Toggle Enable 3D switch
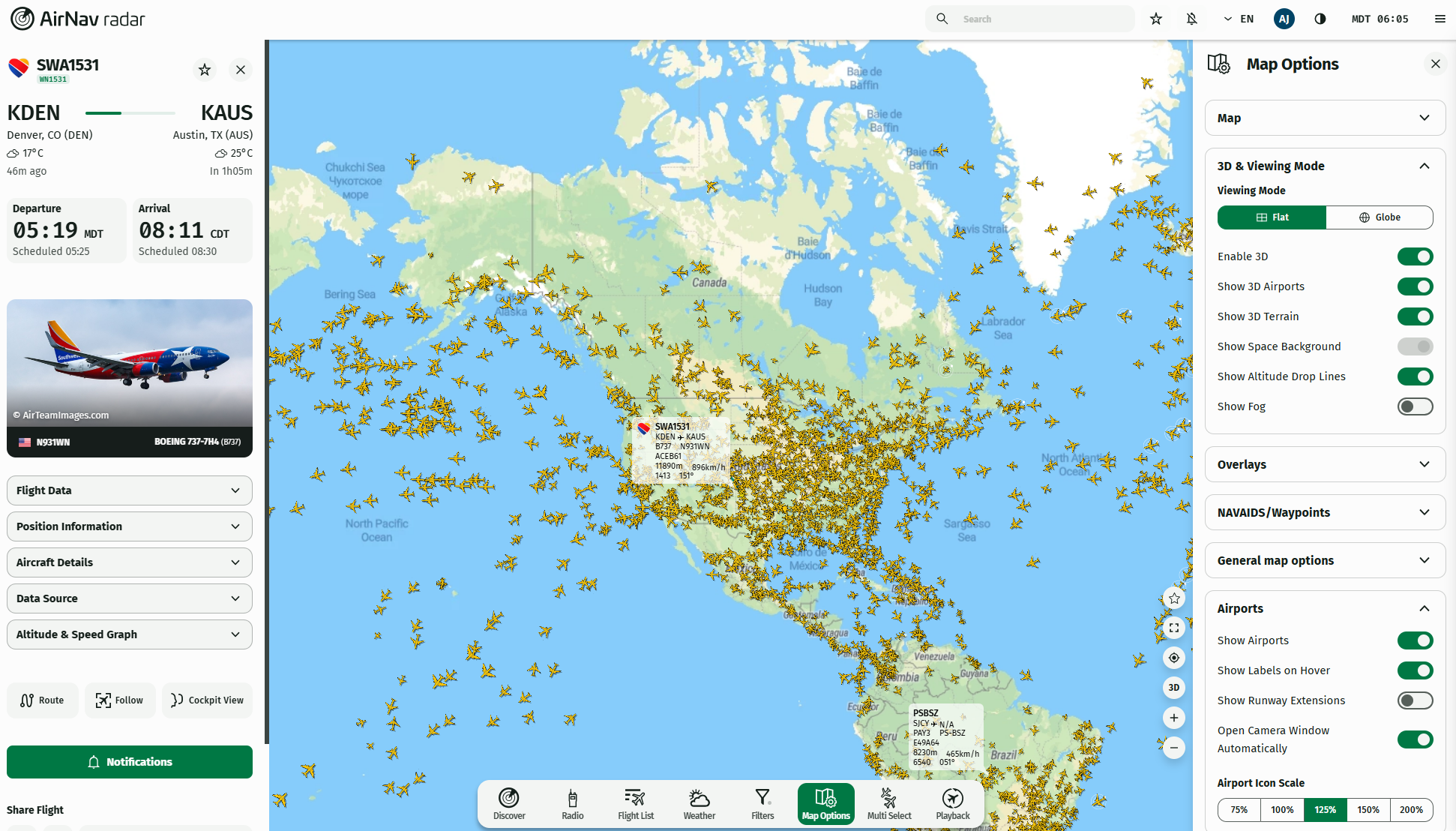 click(x=1415, y=256)
